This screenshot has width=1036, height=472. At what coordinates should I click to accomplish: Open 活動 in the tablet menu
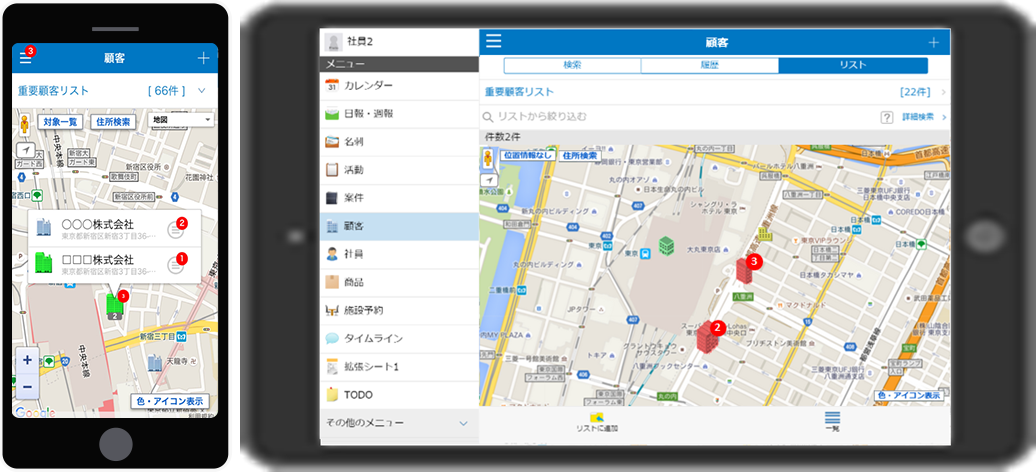coord(400,170)
